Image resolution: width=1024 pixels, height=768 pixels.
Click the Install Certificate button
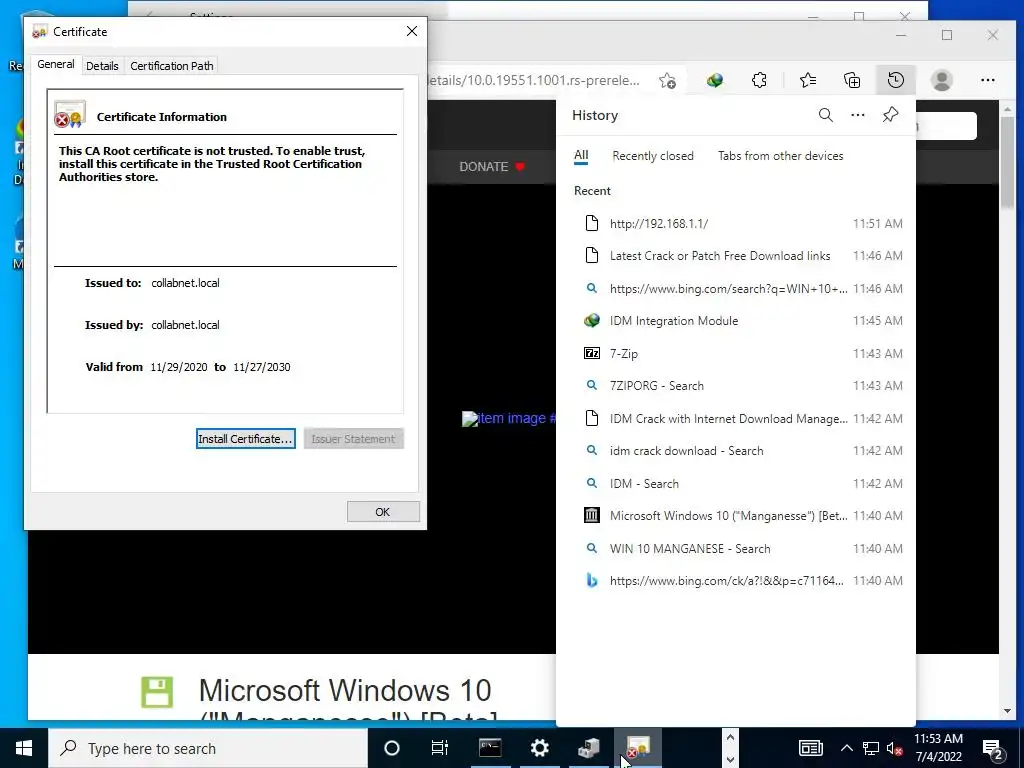click(x=246, y=439)
